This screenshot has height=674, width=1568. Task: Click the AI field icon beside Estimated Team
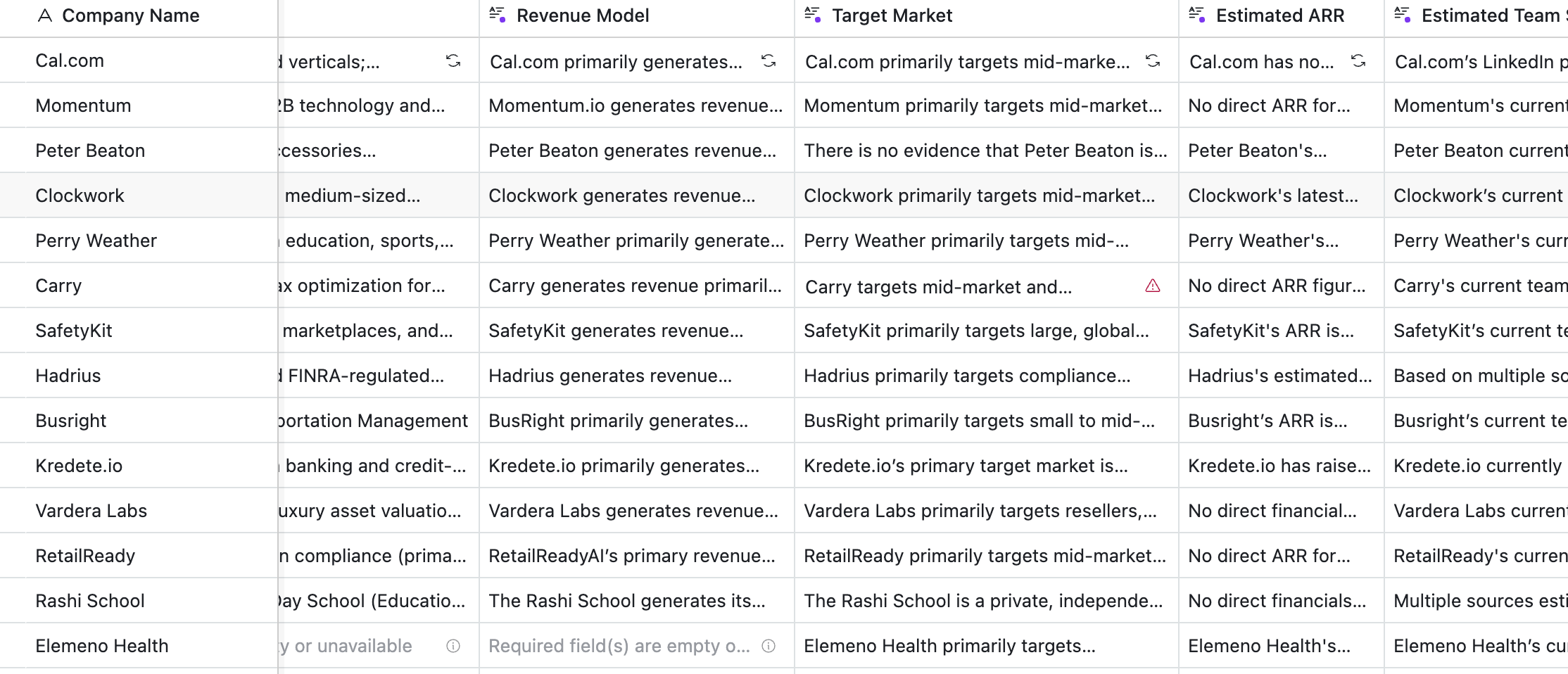click(1403, 15)
